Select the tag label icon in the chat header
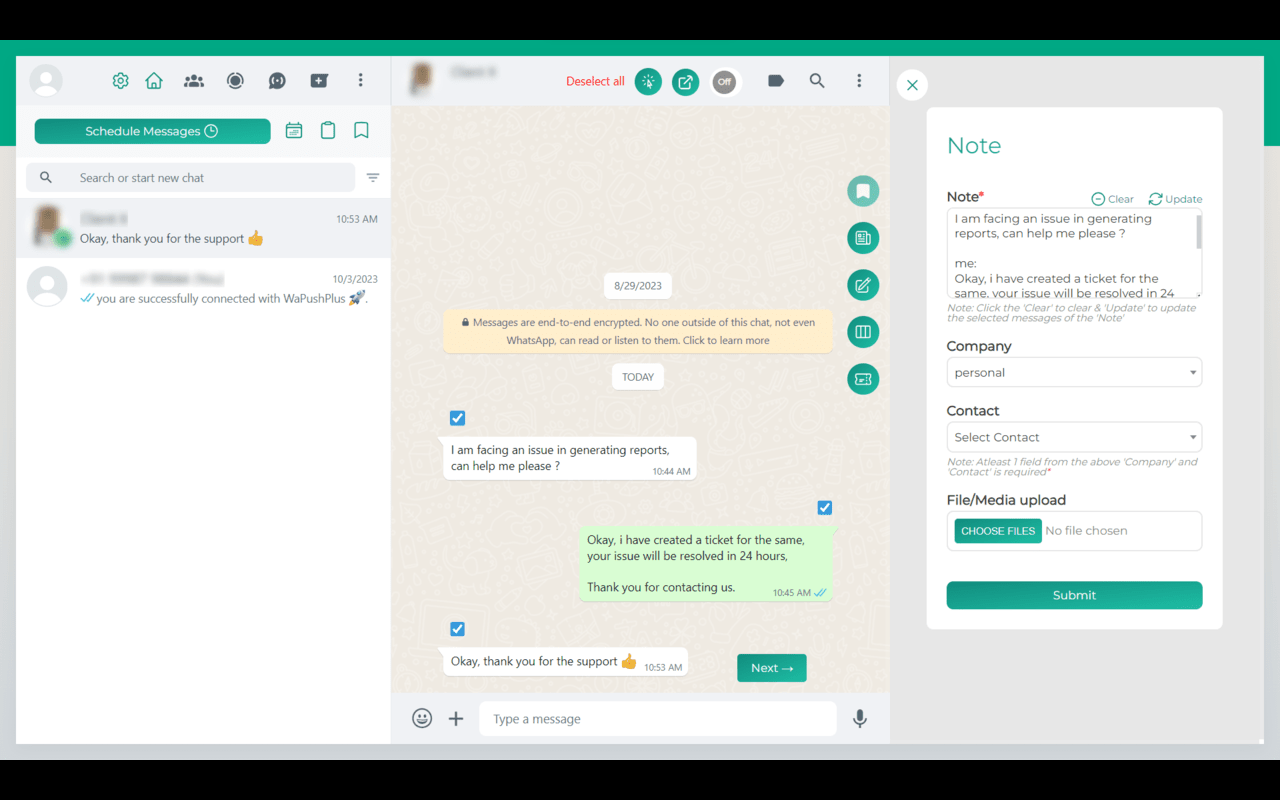Screen dimensions: 1280x800 coord(776,81)
